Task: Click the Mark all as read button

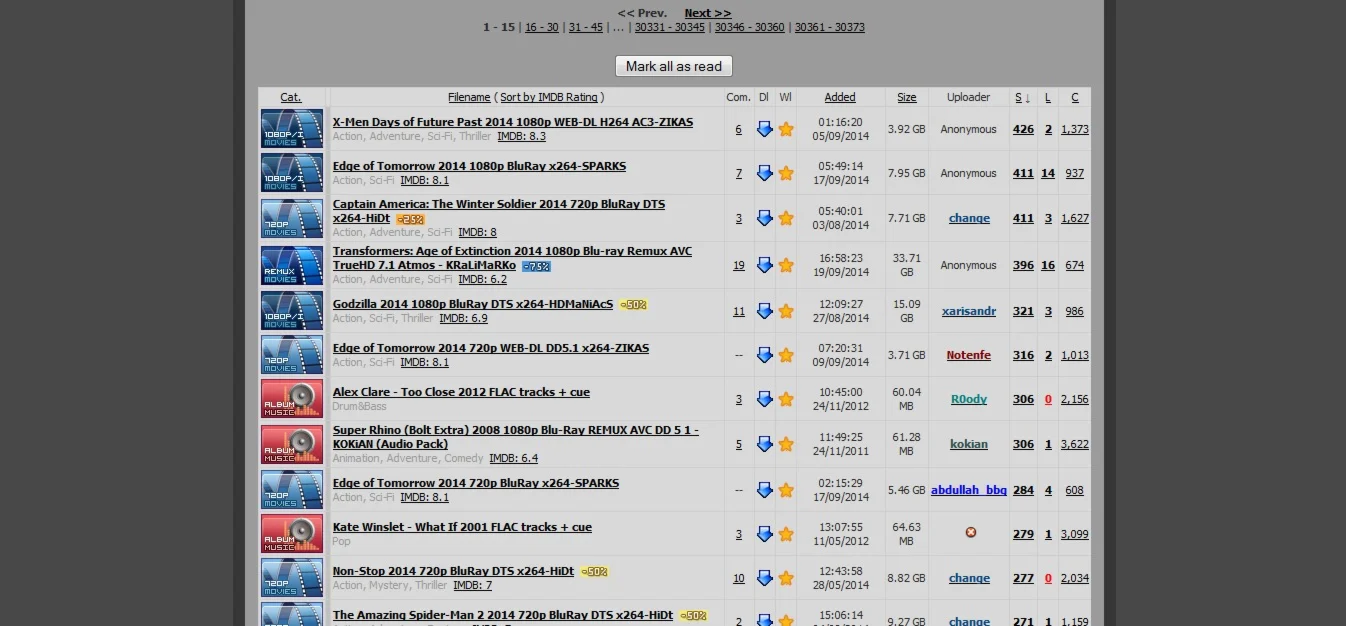Action: coord(674,66)
